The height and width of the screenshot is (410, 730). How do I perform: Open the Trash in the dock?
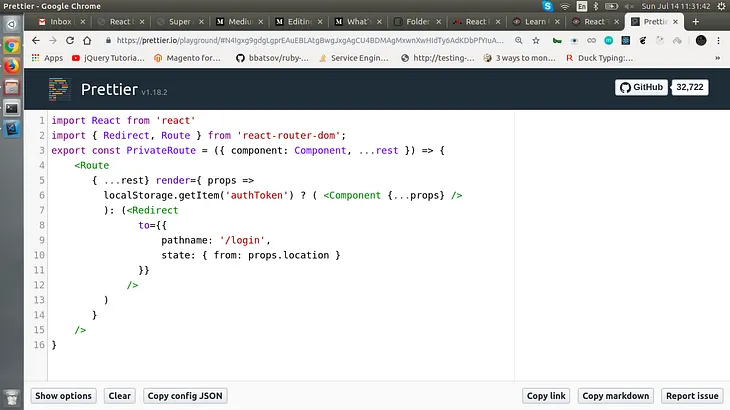coord(12,398)
